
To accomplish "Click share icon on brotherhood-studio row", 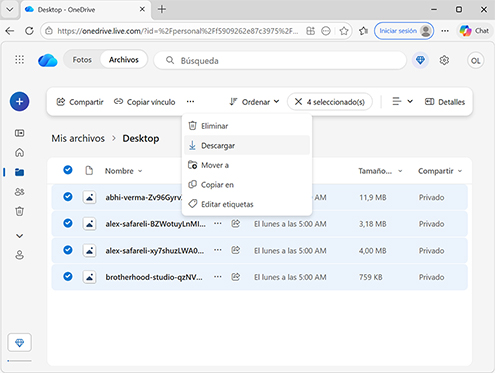I will click(x=236, y=277).
